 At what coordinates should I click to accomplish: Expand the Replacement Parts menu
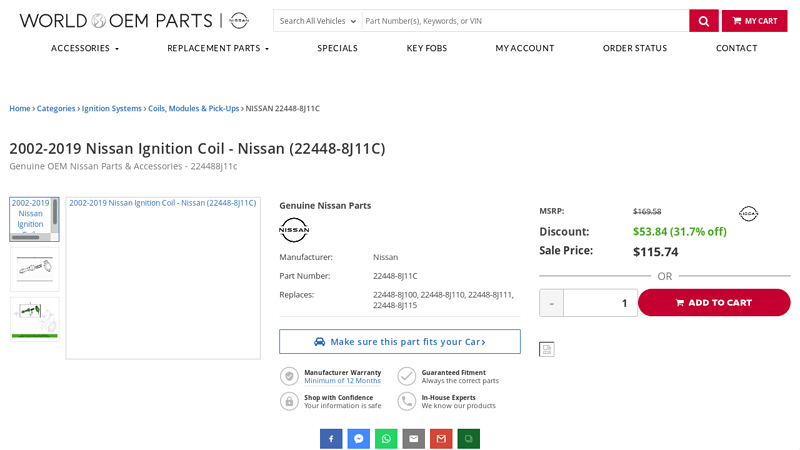tap(218, 48)
